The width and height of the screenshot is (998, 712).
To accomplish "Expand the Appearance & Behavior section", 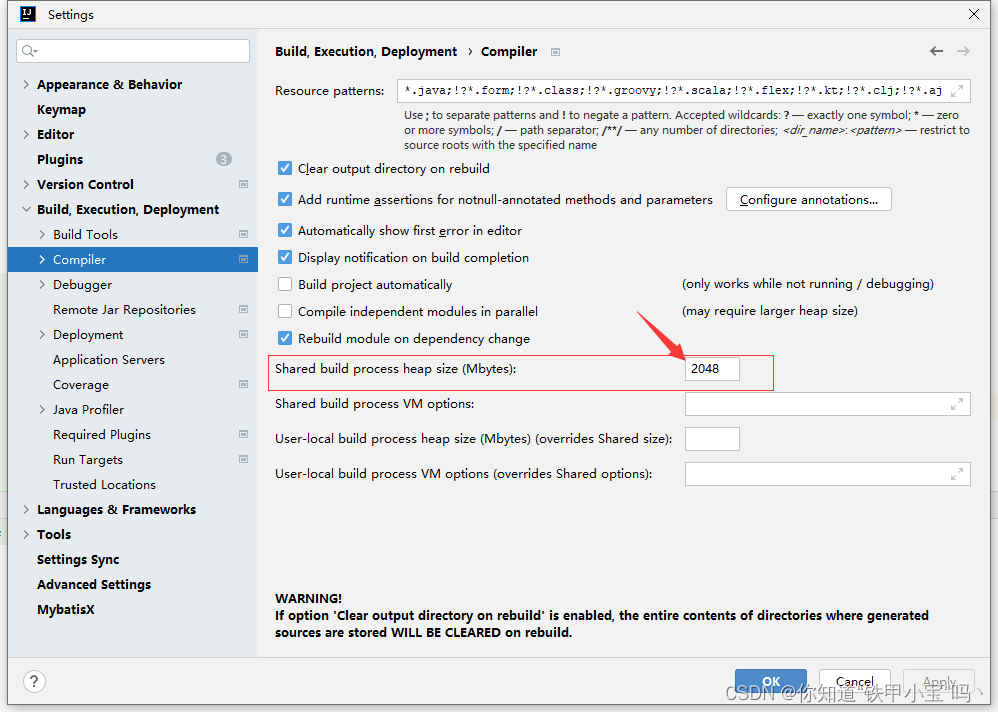I will tap(26, 85).
